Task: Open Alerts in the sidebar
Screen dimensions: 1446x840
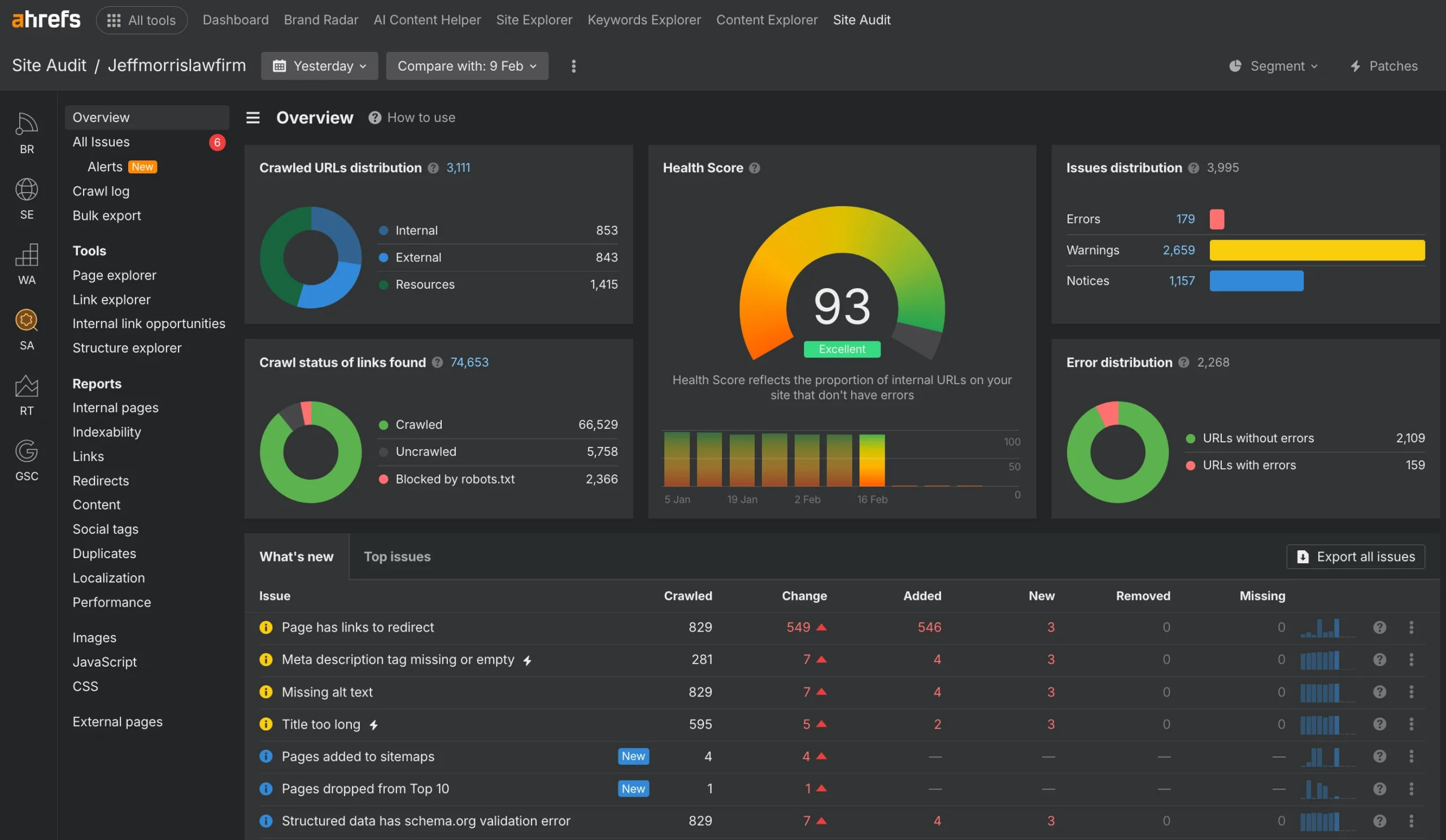Action: tap(104, 167)
